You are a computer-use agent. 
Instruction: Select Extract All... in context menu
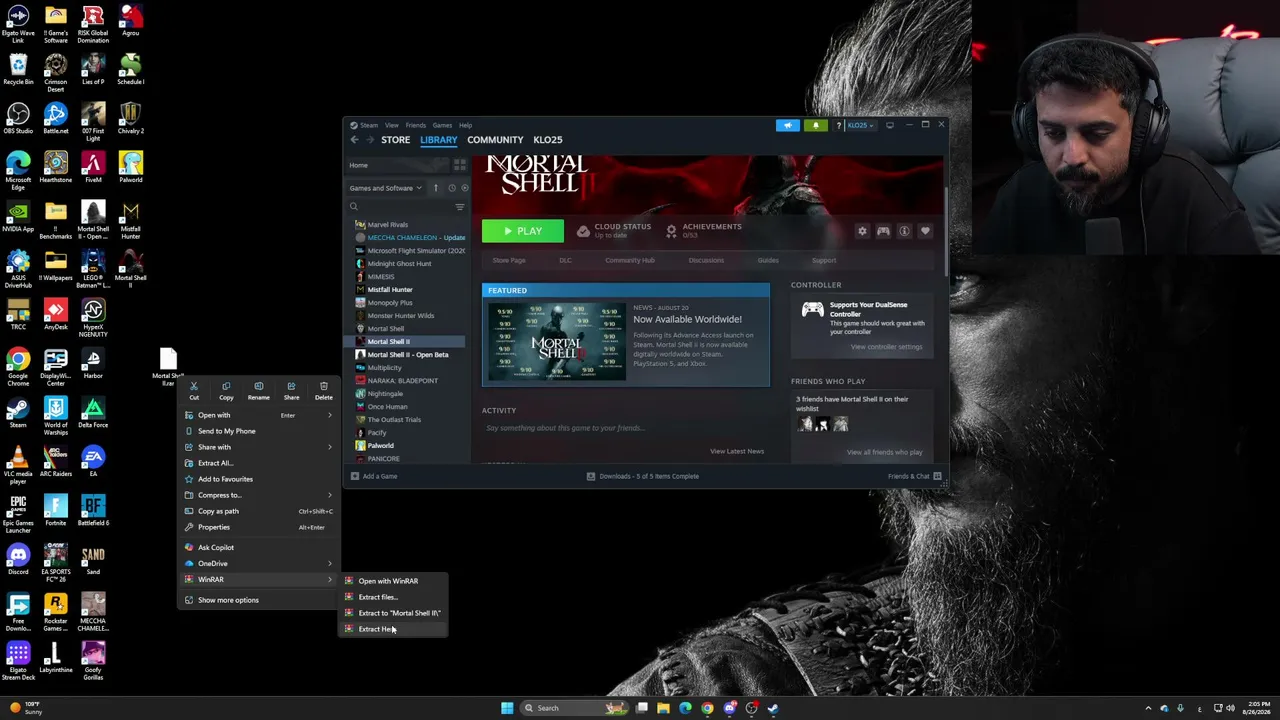pyautogui.click(x=258, y=463)
